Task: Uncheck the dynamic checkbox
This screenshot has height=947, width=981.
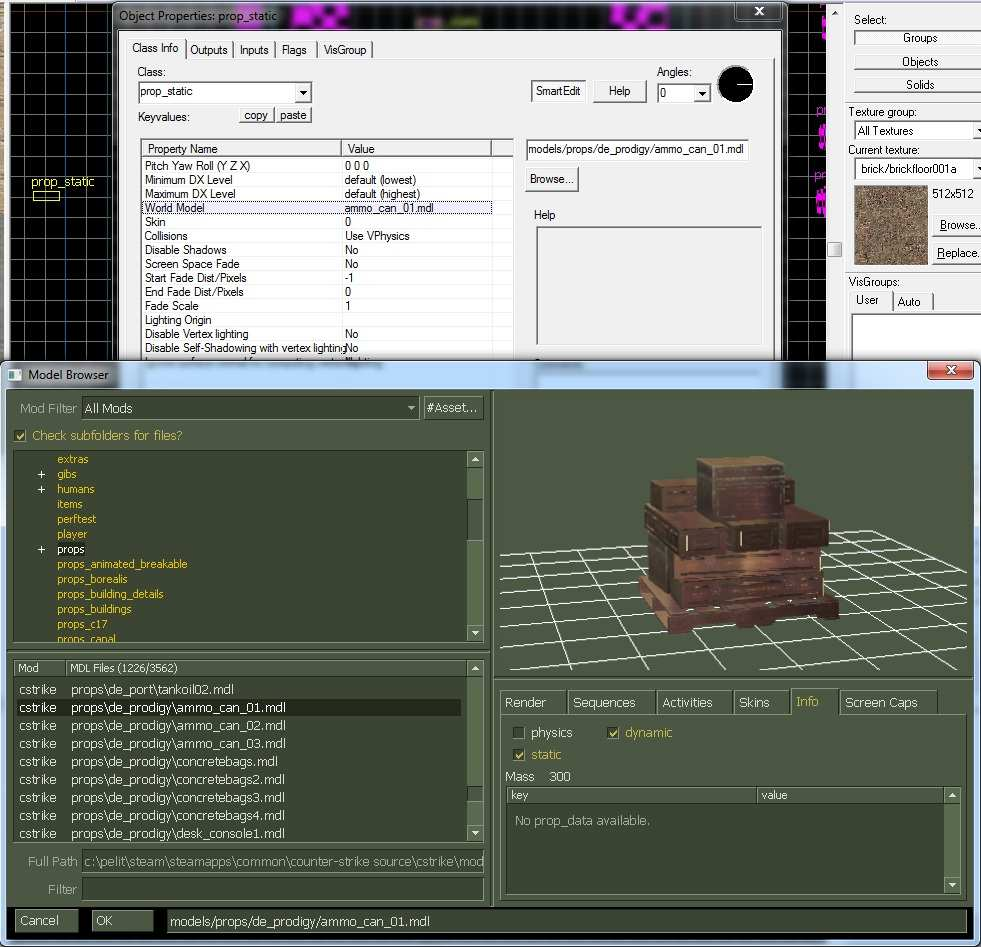Action: [x=612, y=732]
